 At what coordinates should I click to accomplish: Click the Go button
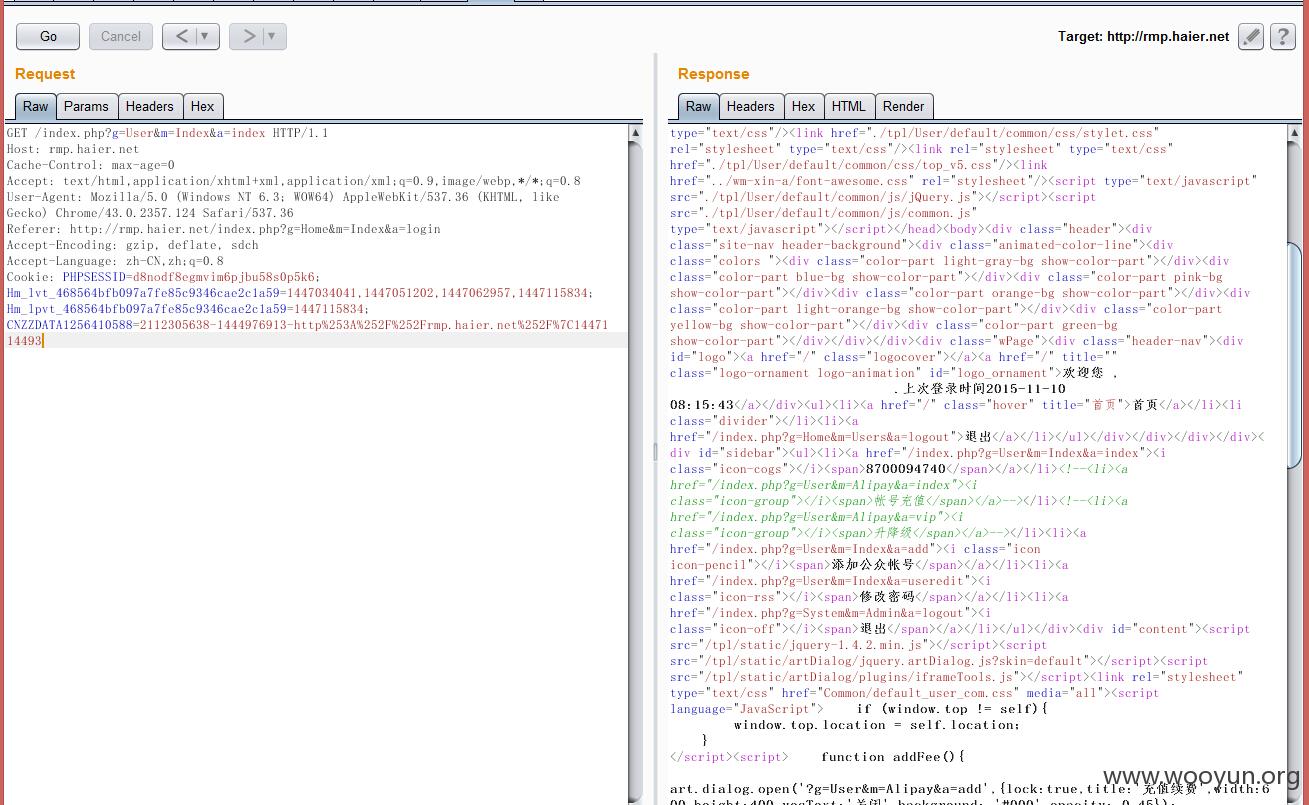click(48, 36)
